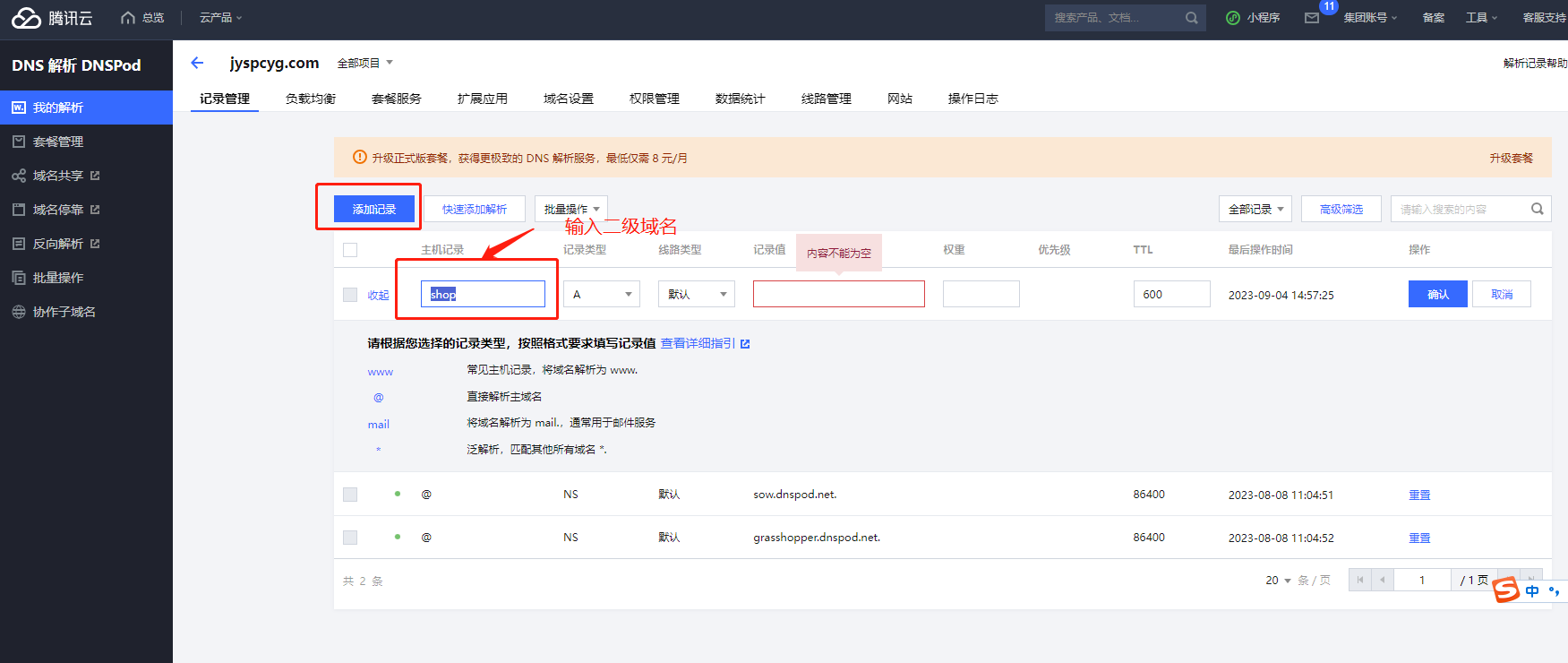Viewport: 1568px width, 663px height.
Task: Click the search magnifier in top bar
Action: [x=1191, y=18]
